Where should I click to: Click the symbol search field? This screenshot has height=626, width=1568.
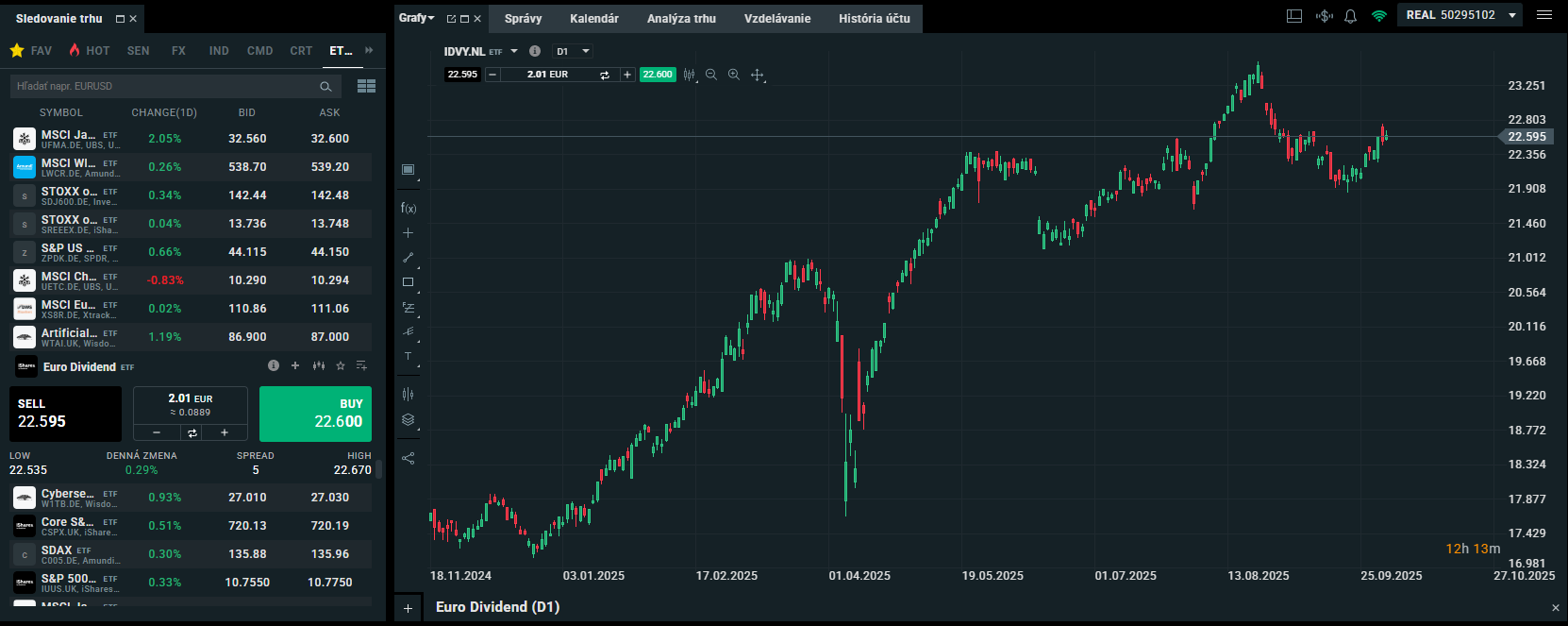pyautogui.click(x=165, y=86)
